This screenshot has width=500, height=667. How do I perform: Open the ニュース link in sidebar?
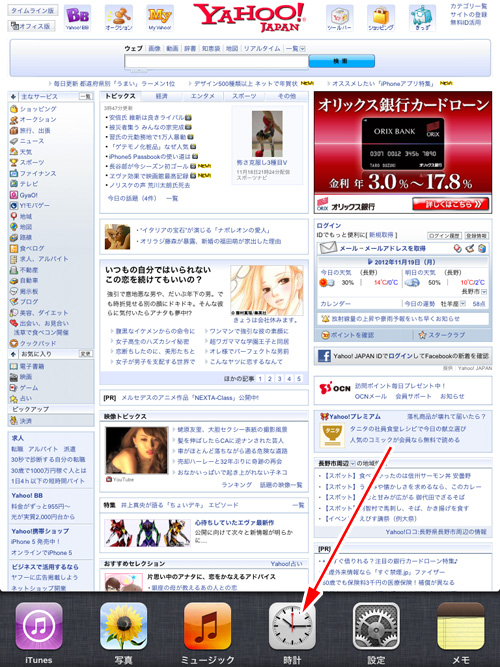[31, 141]
